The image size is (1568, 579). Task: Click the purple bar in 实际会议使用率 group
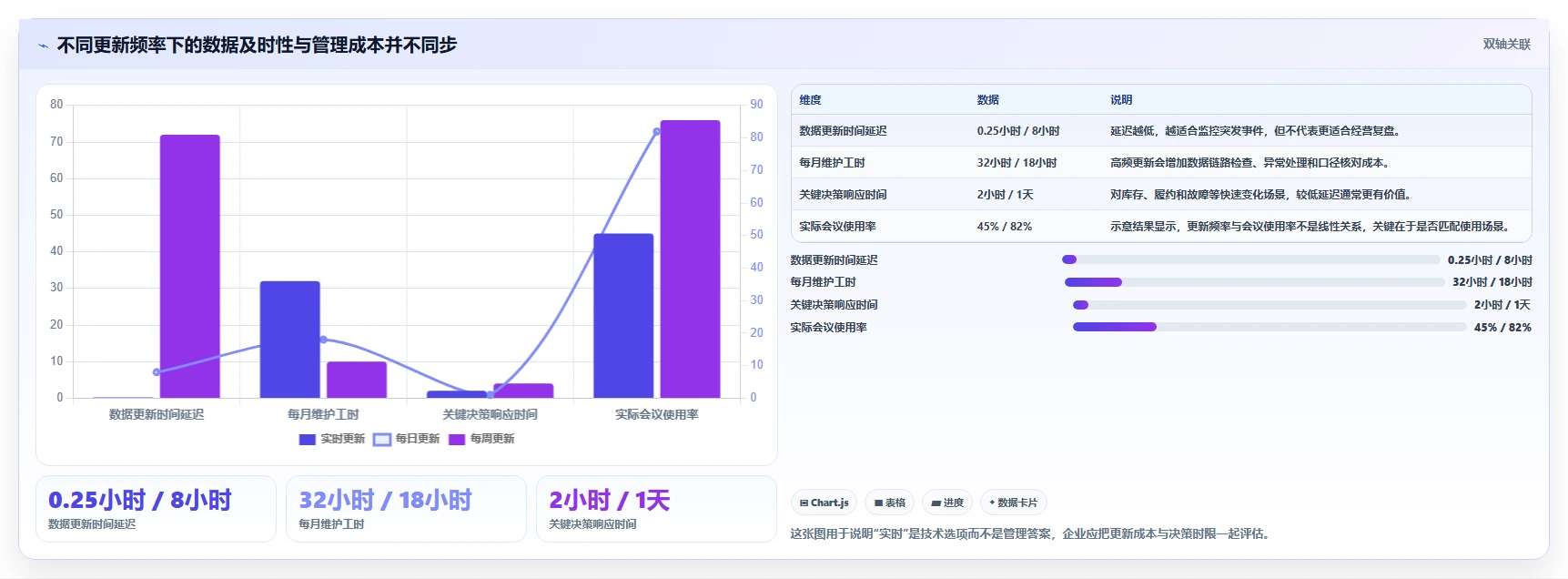coord(690,259)
